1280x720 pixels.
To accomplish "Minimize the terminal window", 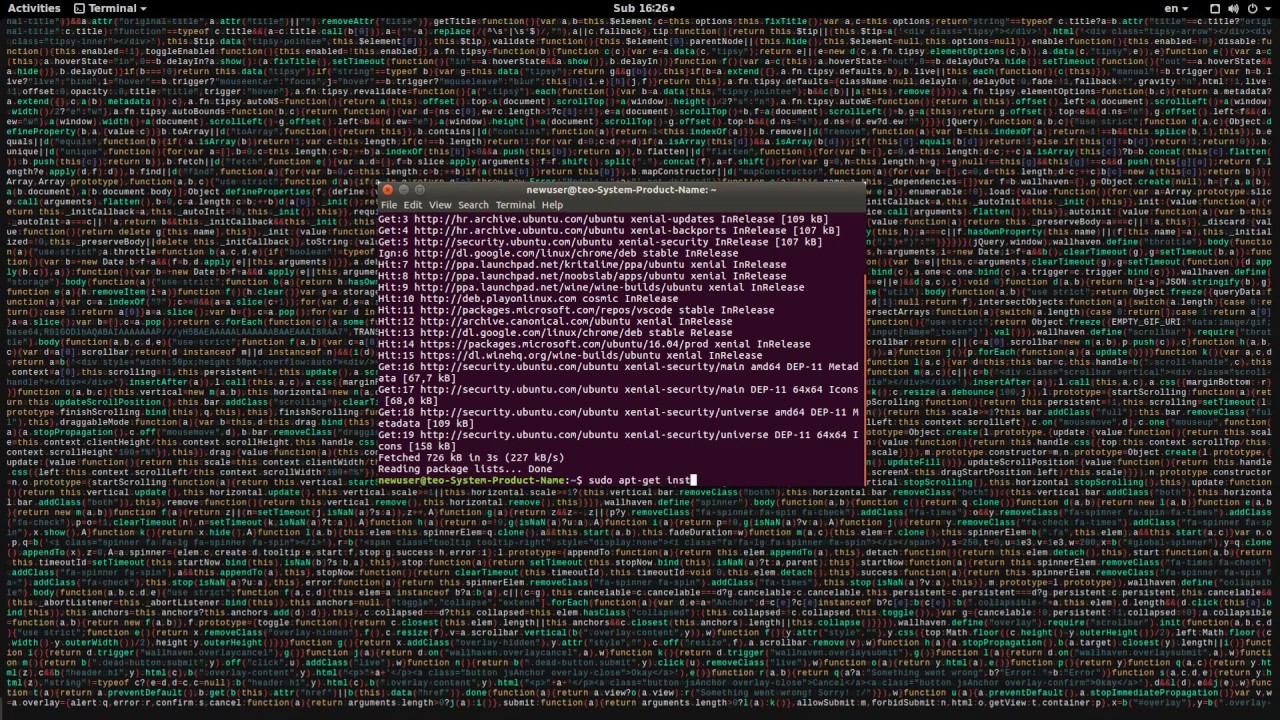I will [404, 189].
